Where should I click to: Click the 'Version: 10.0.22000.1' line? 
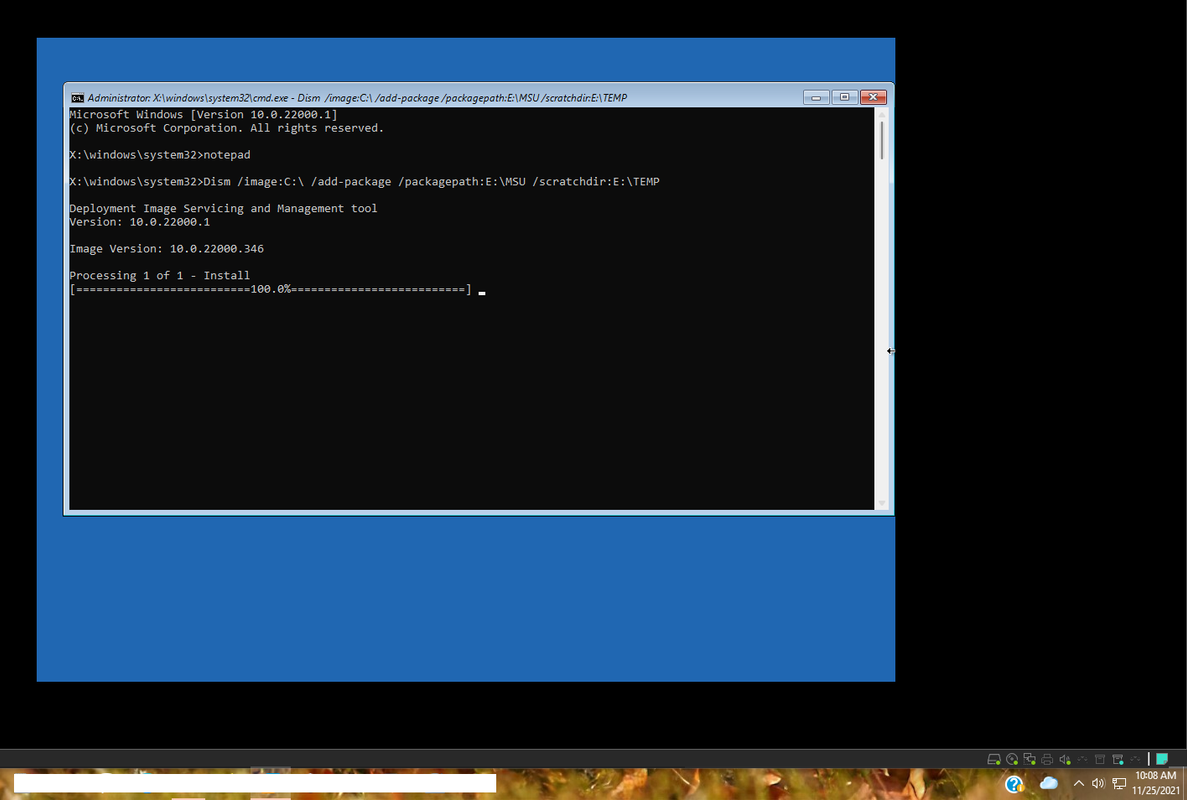[140, 222]
